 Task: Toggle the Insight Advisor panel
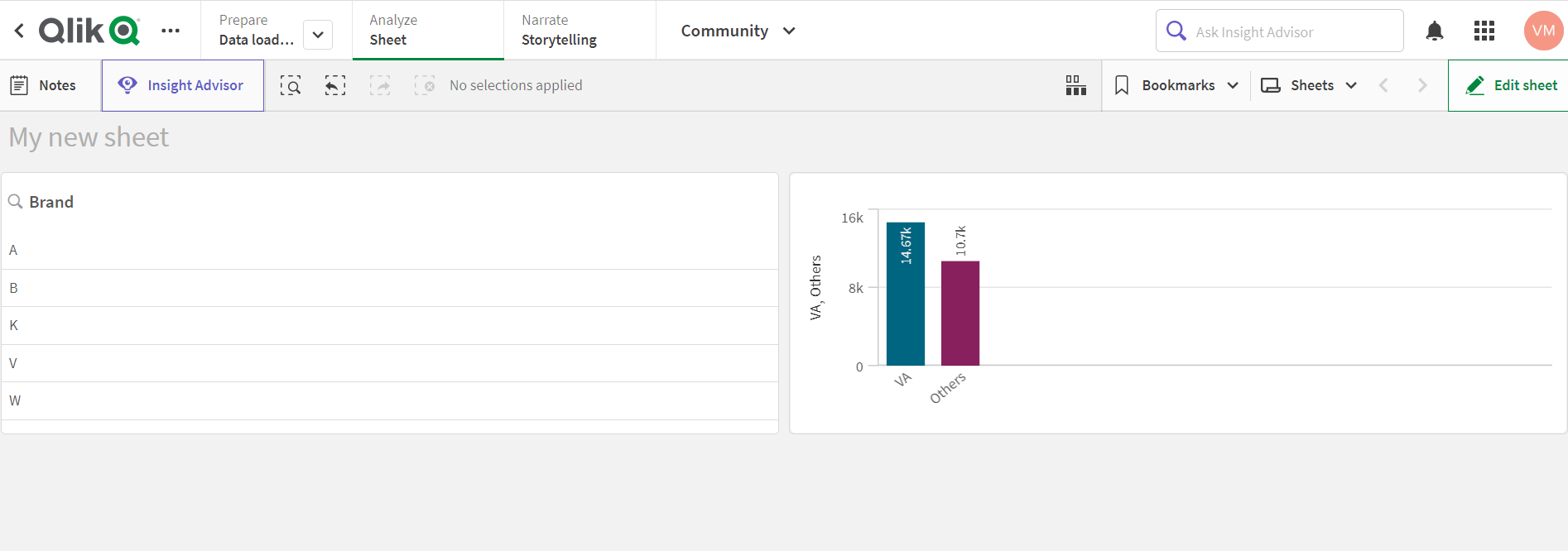pos(183,85)
